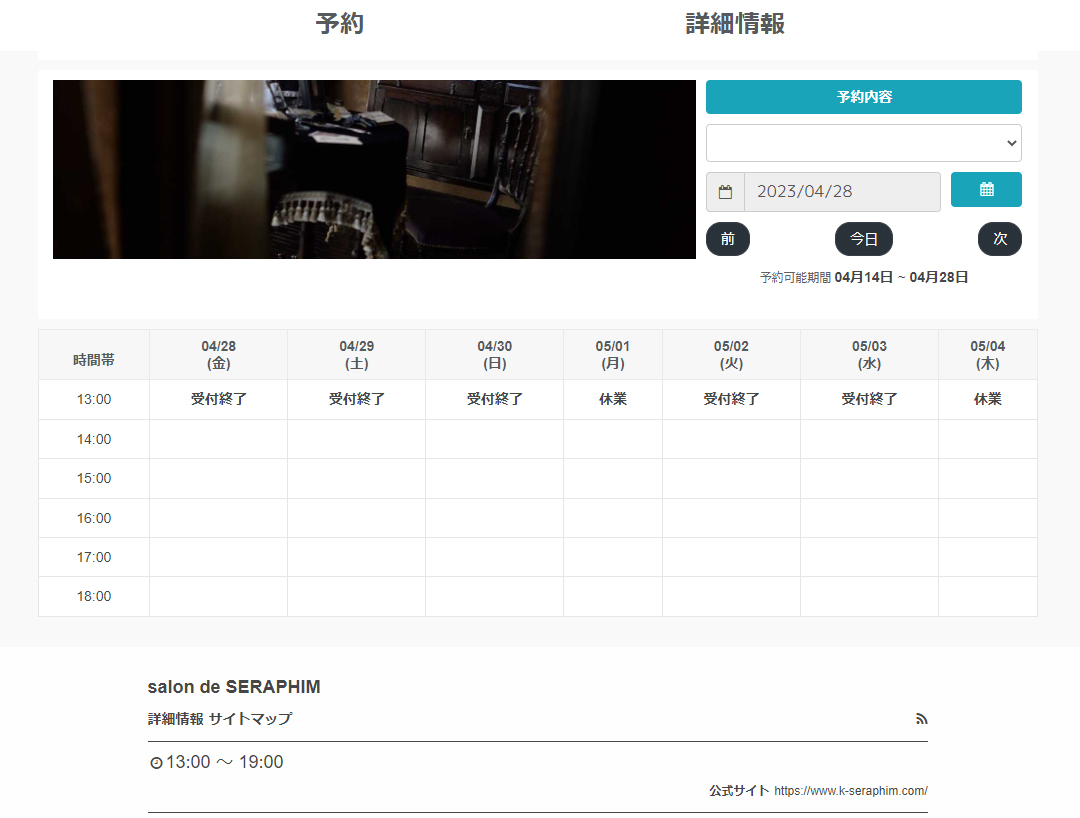Open the 詳細情報 footer link
The width and height of the screenshot is (1080, 818).
[x=175, y=719]
